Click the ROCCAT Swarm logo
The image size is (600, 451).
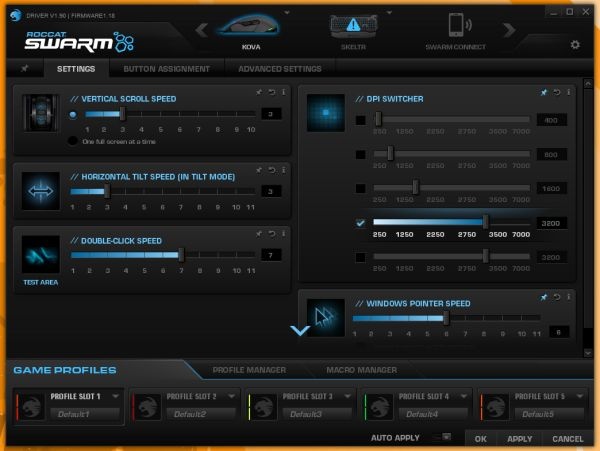coord(79,42)
